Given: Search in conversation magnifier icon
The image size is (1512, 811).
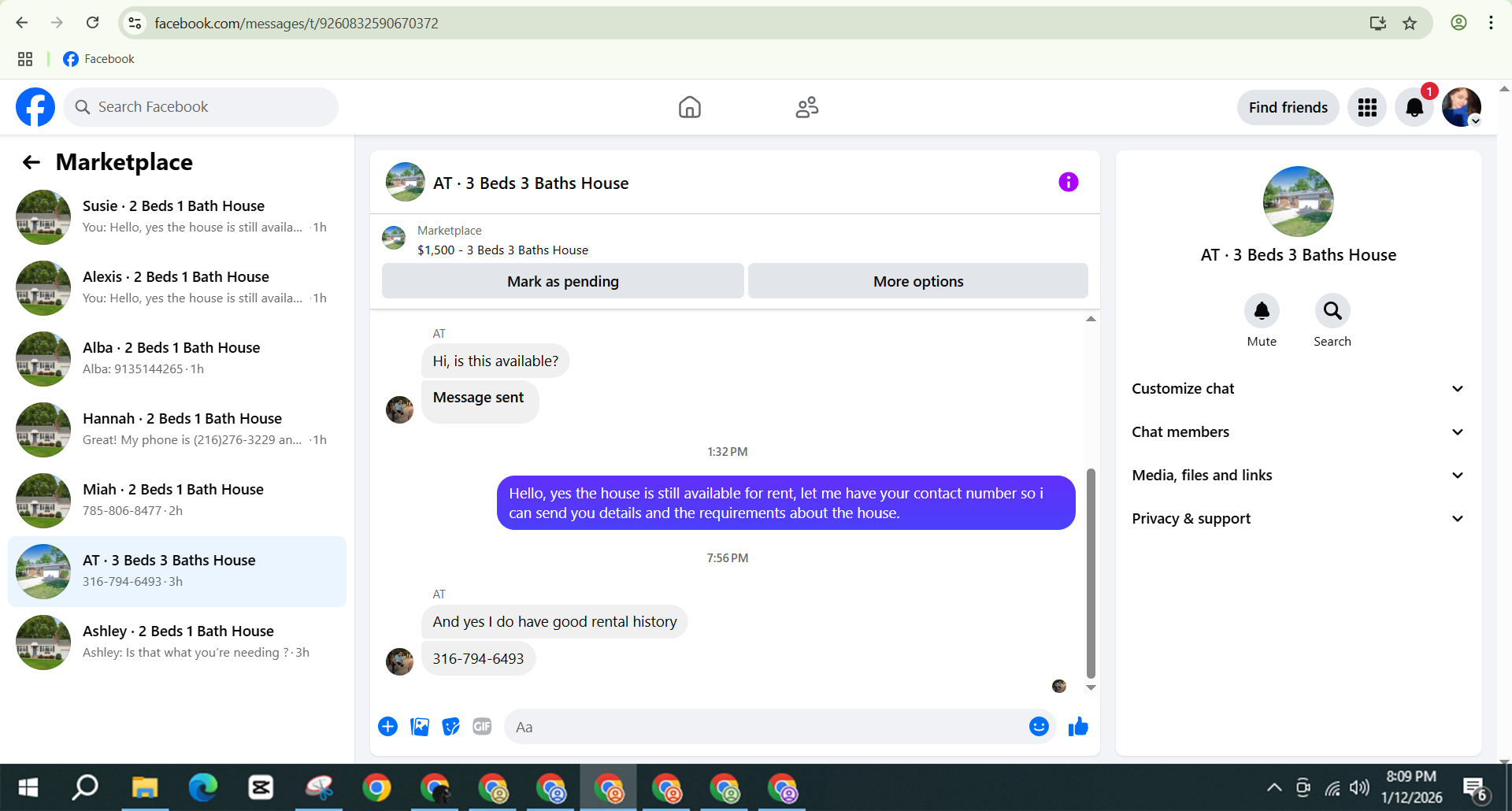Looking at the screenshot, I should (x=1332, y=311).
